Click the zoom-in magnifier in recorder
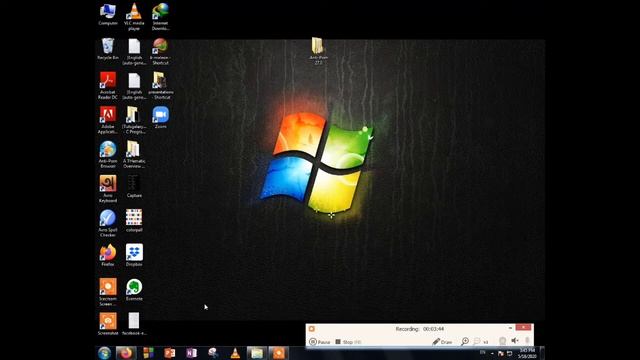Image resolution: width=640 pixels, height=360 pixels. click(464, 342)
